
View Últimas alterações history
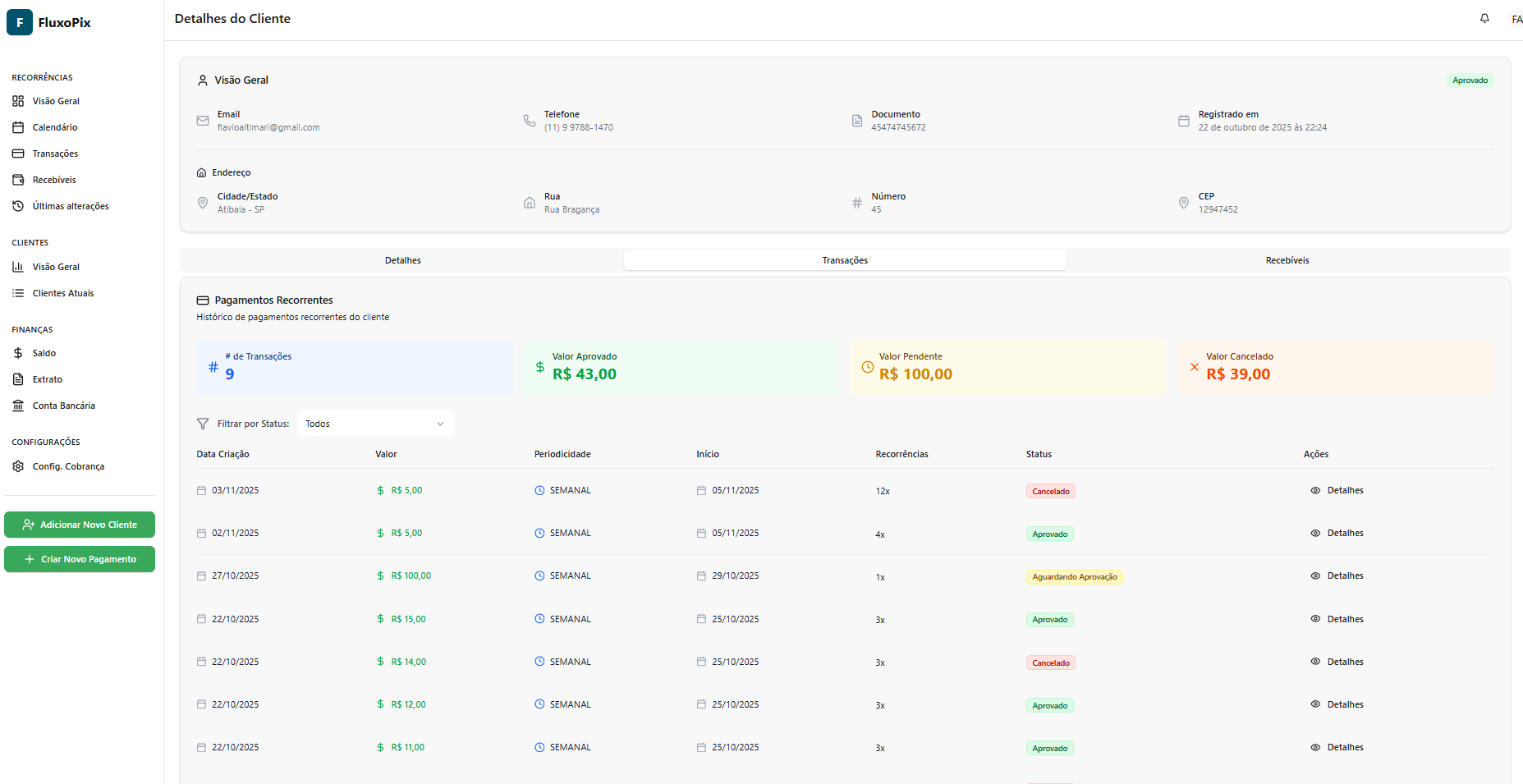coord(70,206)
